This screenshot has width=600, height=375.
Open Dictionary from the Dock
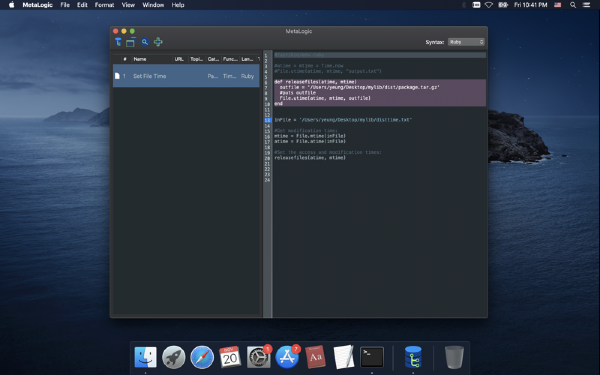[x=315, y=357]
